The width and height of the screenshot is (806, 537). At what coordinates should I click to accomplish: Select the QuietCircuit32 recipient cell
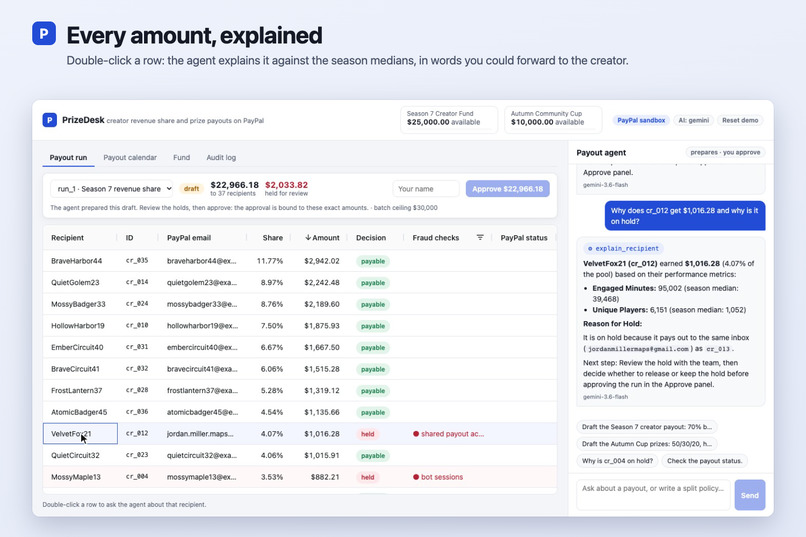coord(80,455)
